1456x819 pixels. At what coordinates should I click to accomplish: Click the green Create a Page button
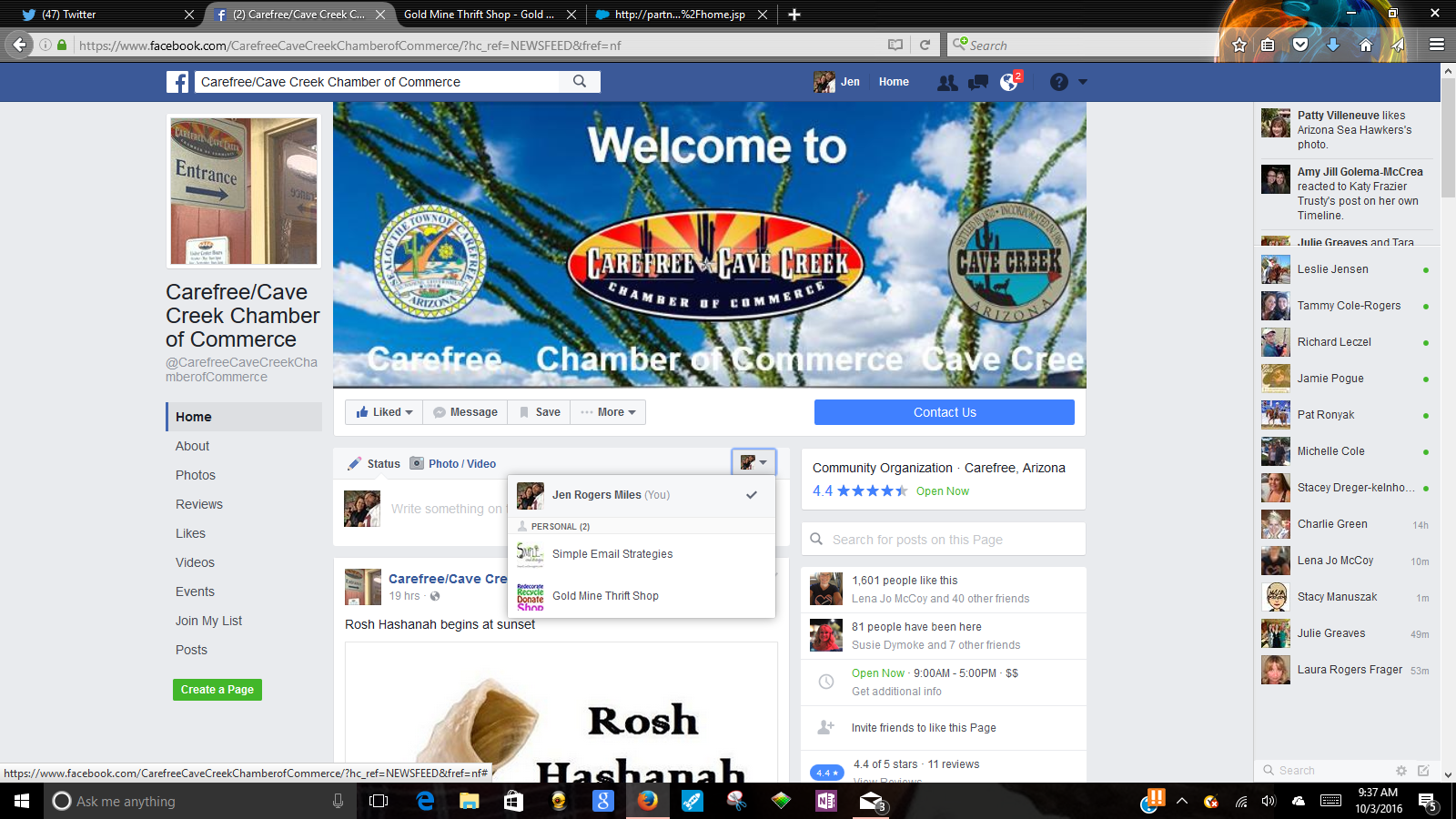tap(217, 690)
